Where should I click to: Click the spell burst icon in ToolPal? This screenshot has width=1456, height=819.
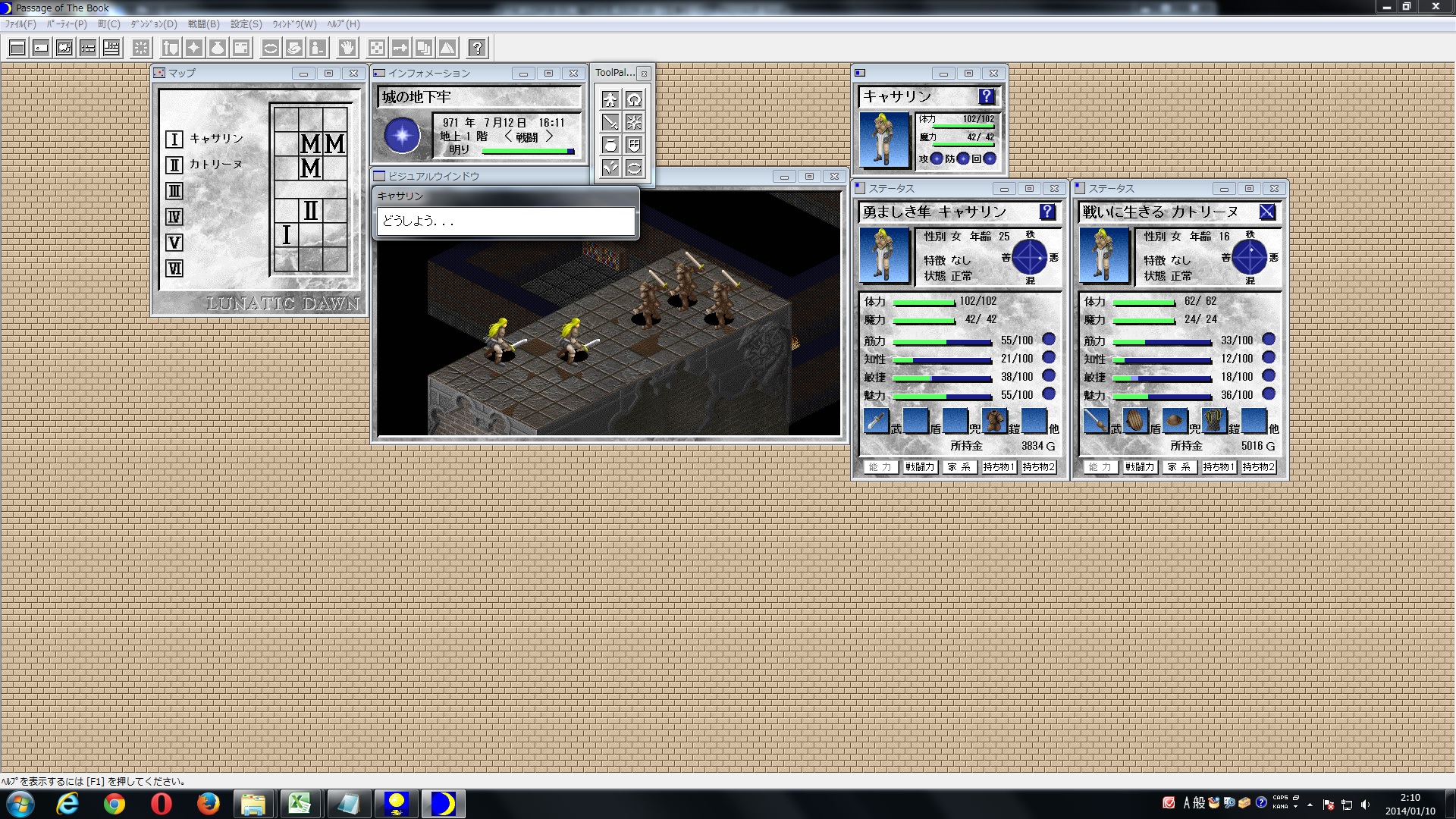(x=635, y=121)
